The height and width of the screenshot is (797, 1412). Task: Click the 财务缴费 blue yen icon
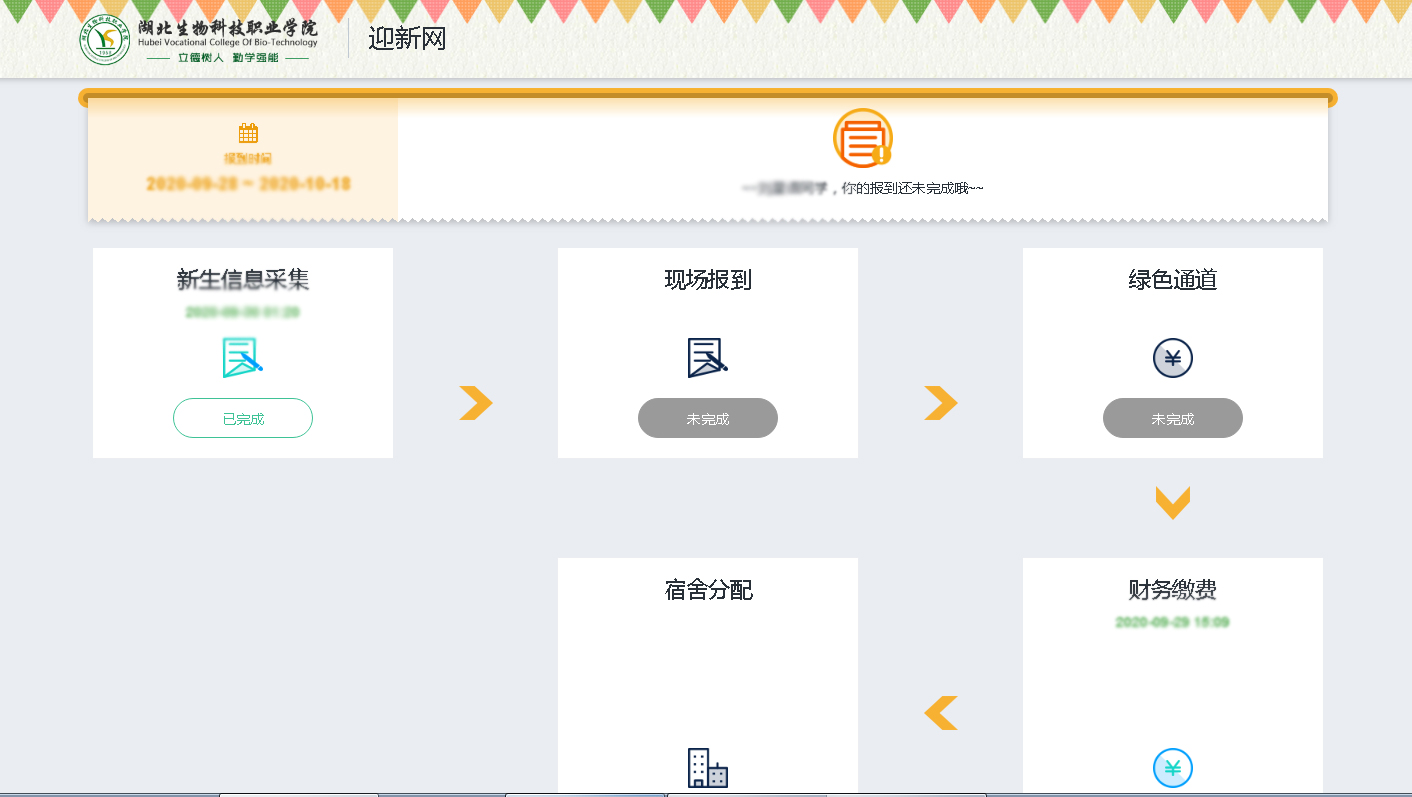(x=1172, y=768)
